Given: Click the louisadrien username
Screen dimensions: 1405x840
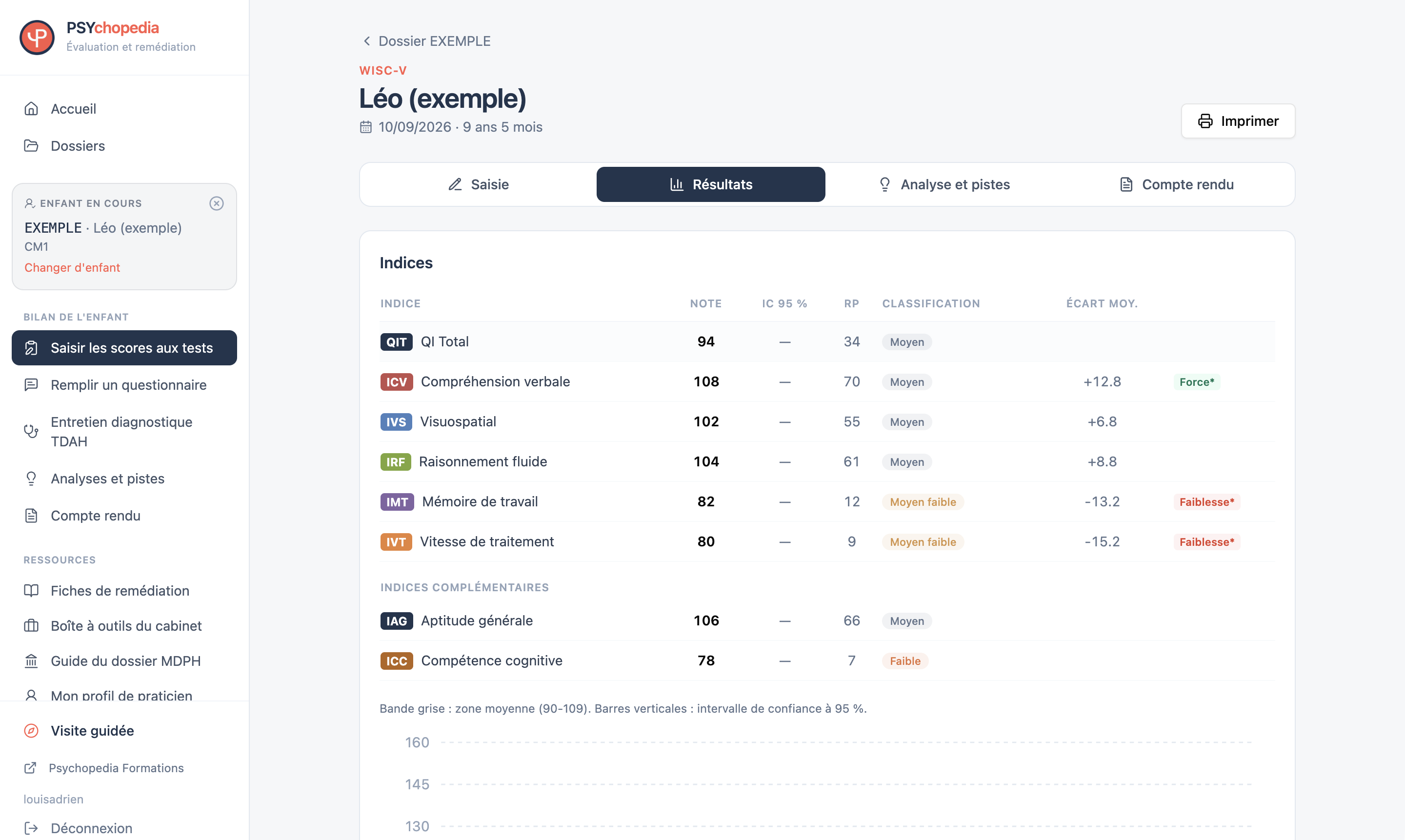Looking at the screenshot, I should coord(53,799).
